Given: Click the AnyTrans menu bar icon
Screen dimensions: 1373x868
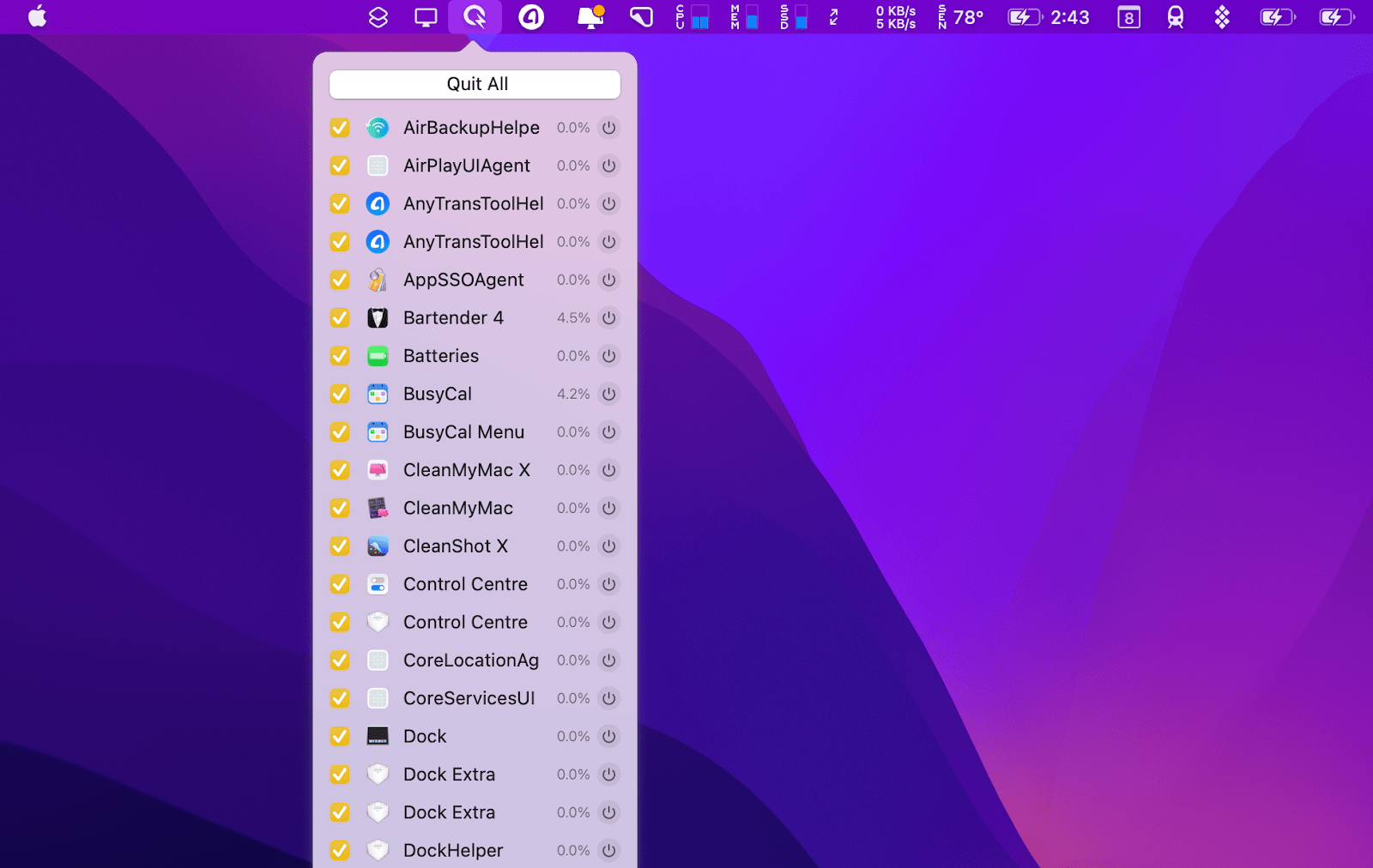Looking at the screenshot, I should tap(530, 16).
